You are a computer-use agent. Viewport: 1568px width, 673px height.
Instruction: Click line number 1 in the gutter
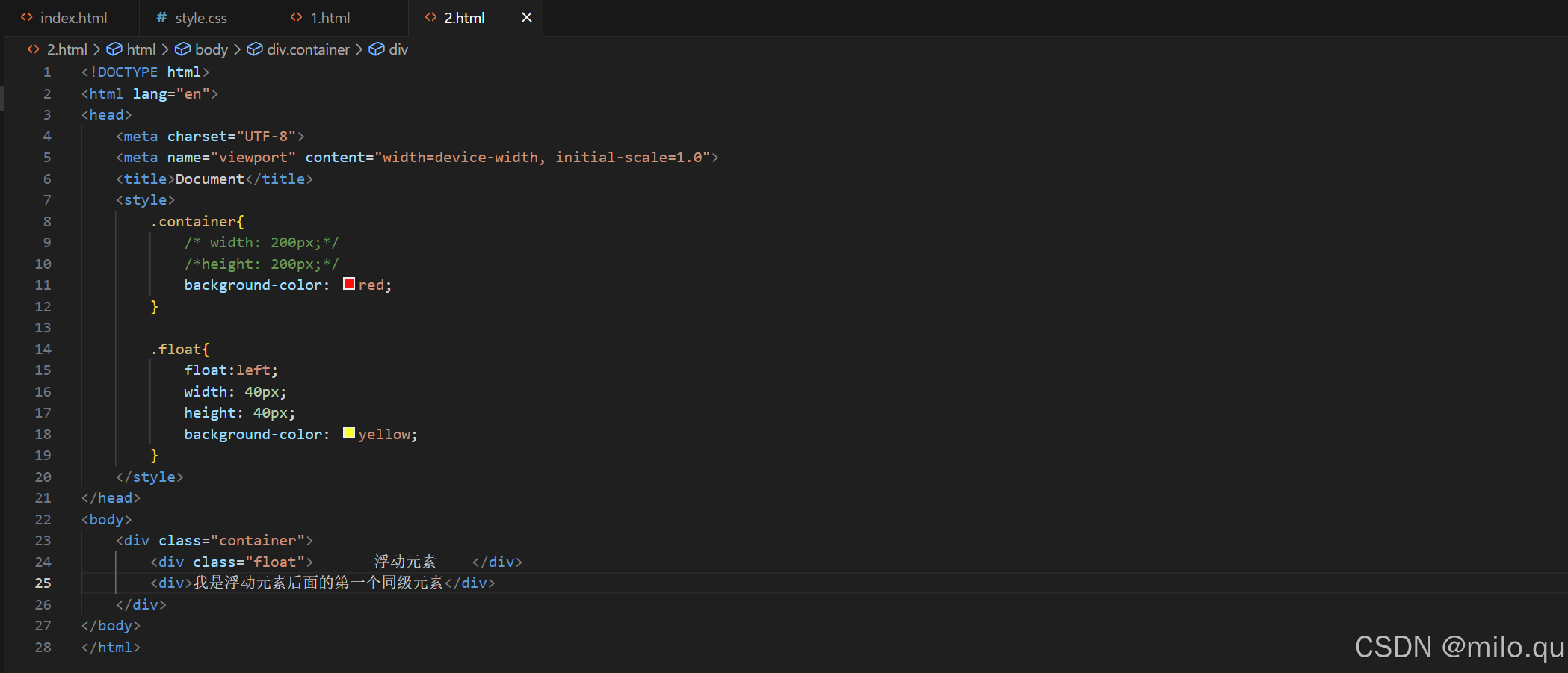[x=47, y=72]
